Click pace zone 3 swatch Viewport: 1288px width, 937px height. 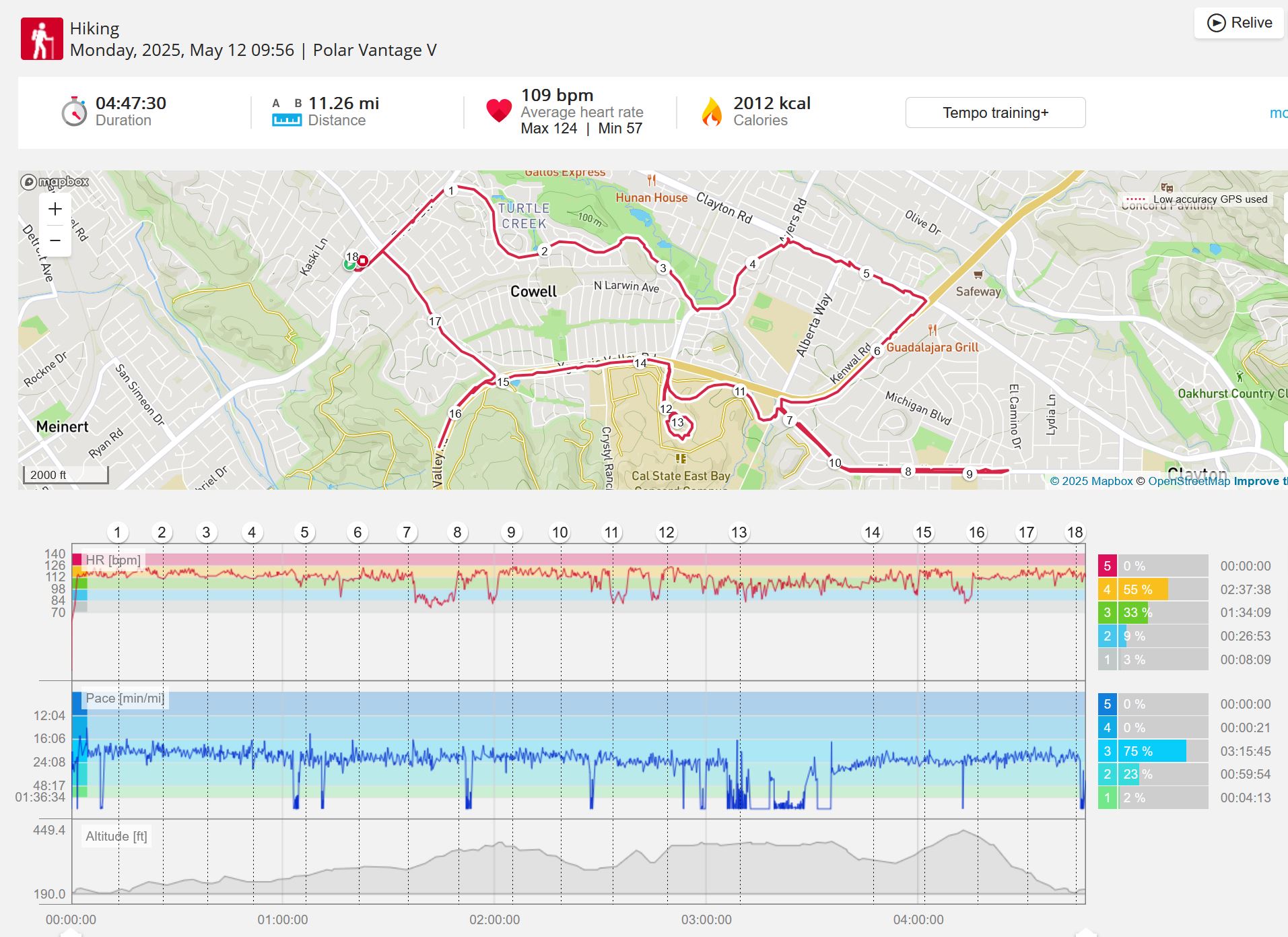[1107, 751]
